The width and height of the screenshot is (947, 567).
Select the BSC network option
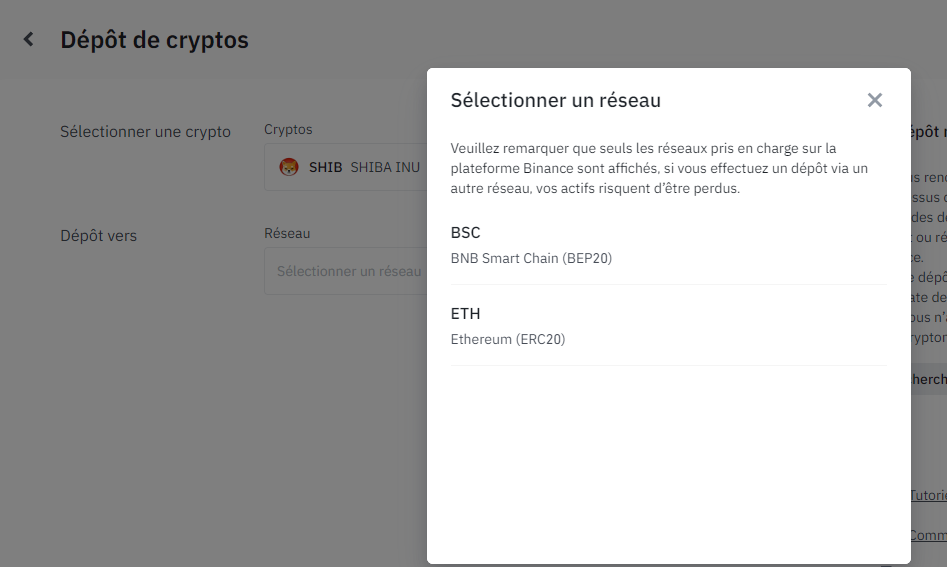click(668, 245)
